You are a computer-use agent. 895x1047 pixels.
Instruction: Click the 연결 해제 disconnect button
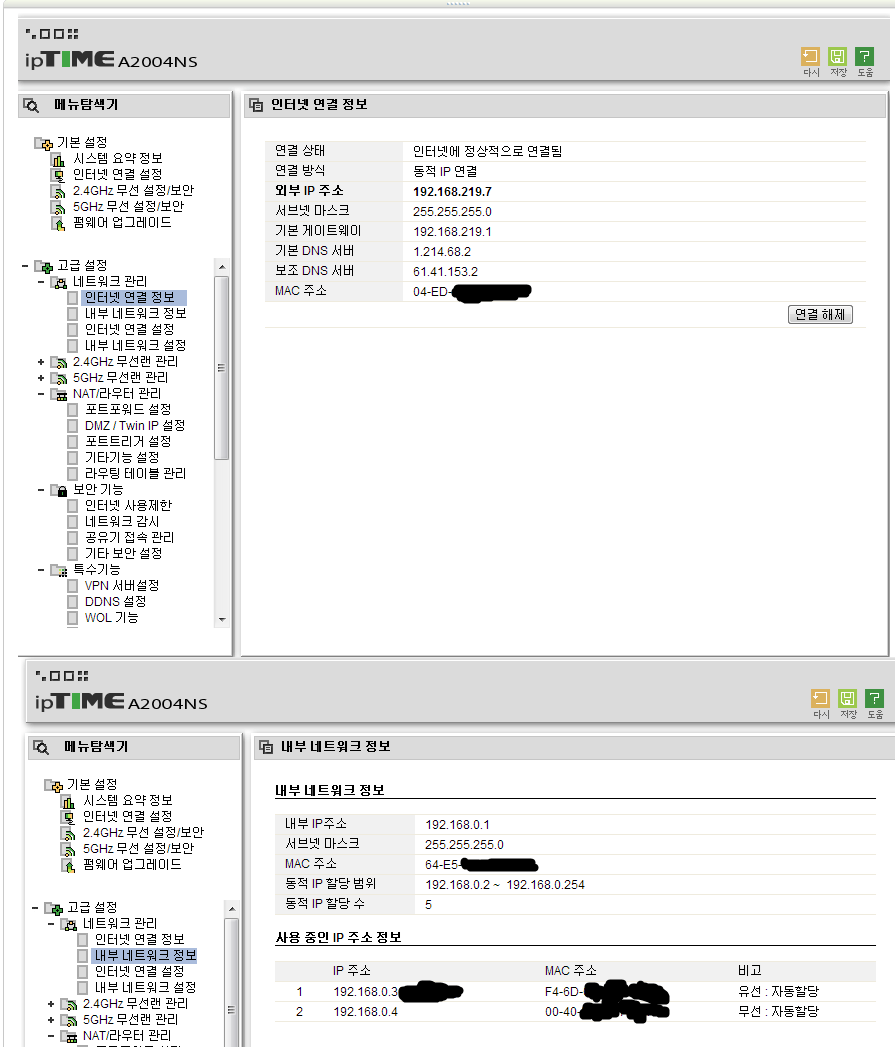pos(820,315)
